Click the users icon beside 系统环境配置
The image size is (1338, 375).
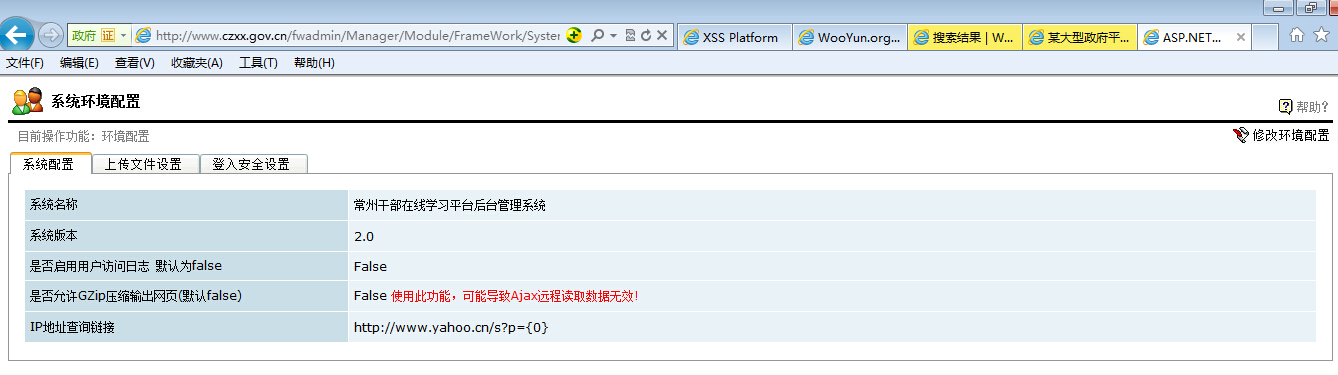(x=27, y=101)
